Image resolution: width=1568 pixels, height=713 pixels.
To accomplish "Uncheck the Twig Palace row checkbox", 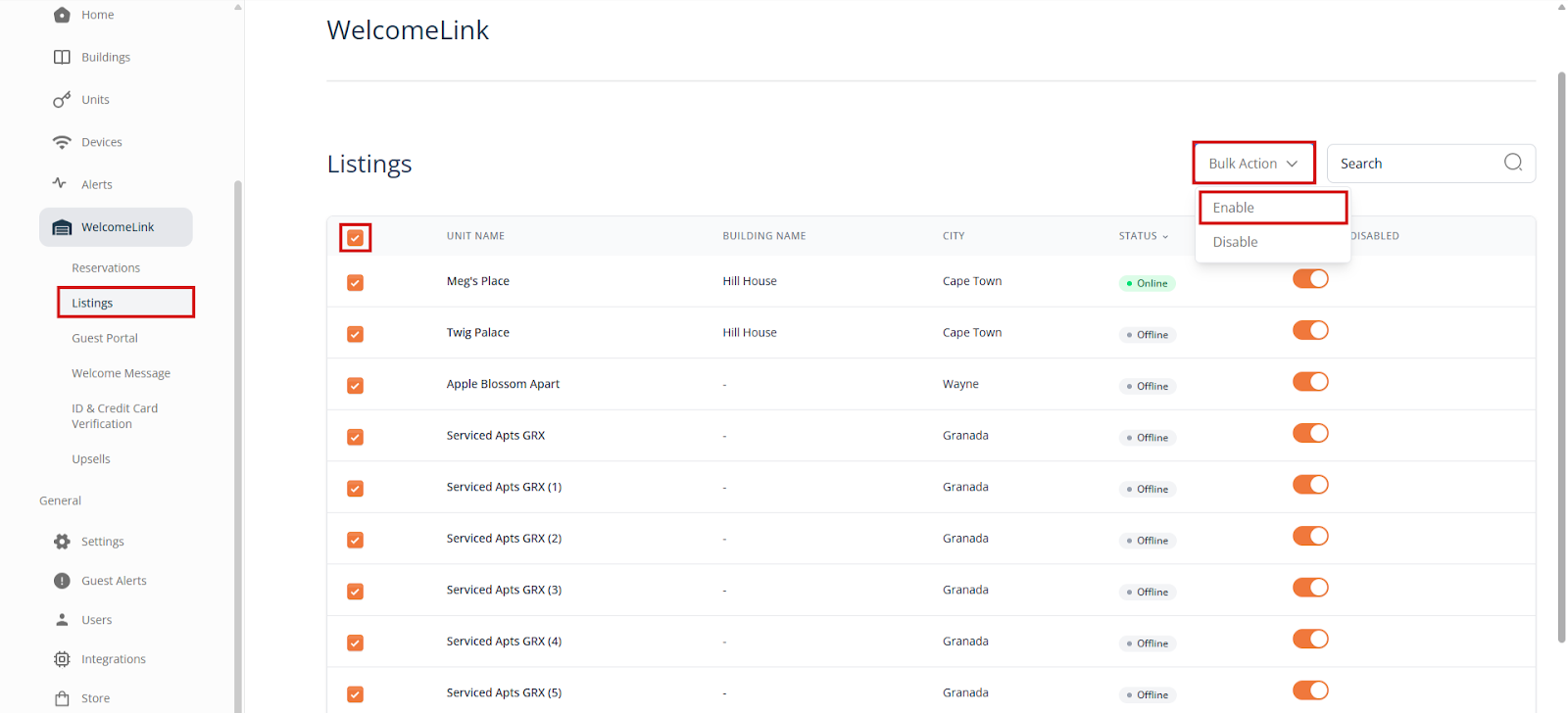I will click(x=355, y=334).
